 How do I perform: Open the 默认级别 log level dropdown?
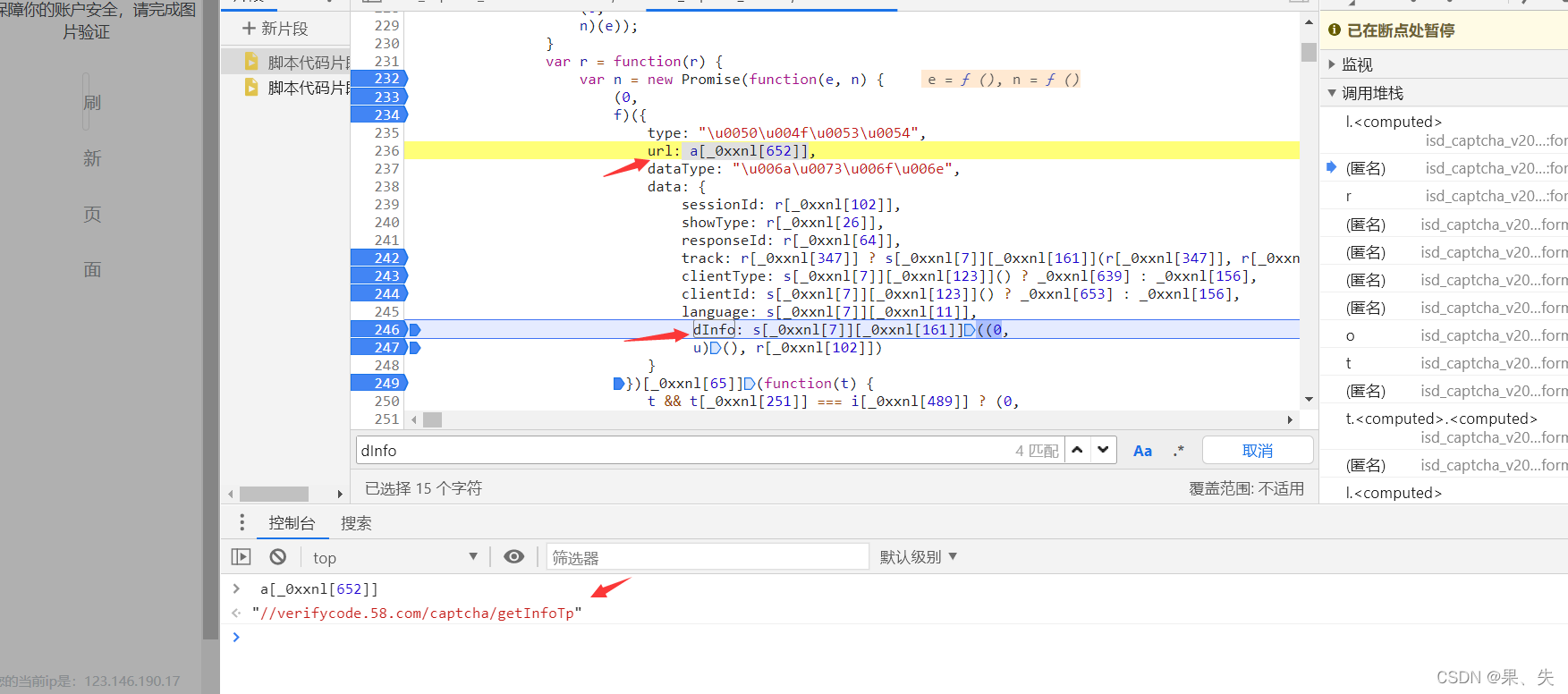click(919, 556)
